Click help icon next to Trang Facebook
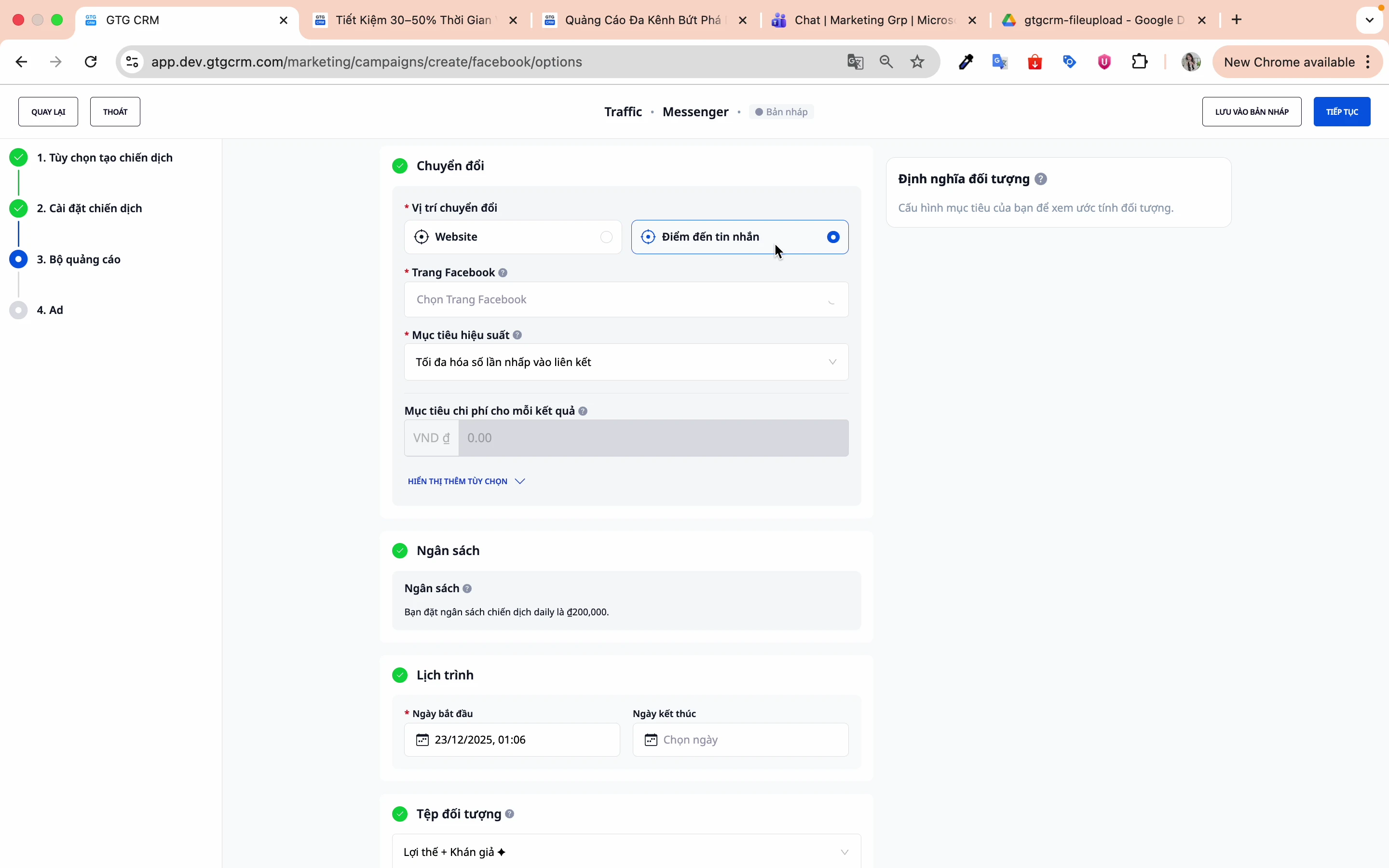 (x=503, y=272)
